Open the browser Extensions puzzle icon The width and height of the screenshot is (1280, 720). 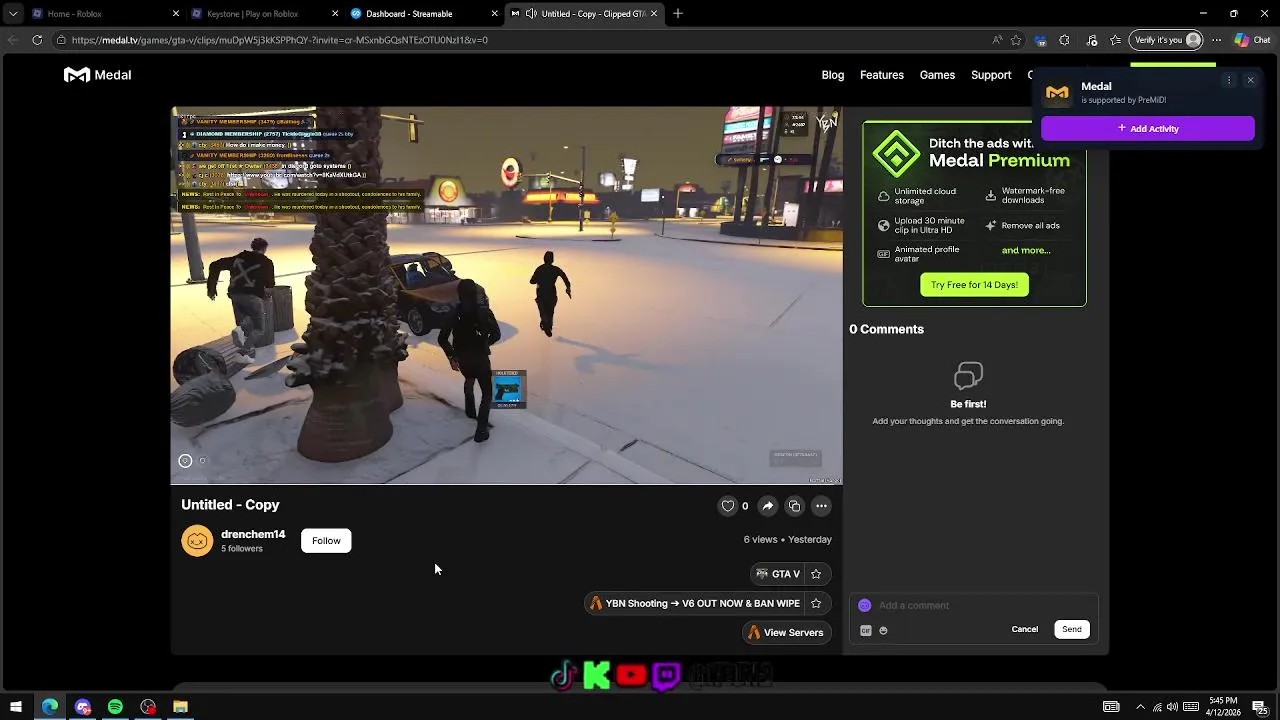(x=1064, y=40)
